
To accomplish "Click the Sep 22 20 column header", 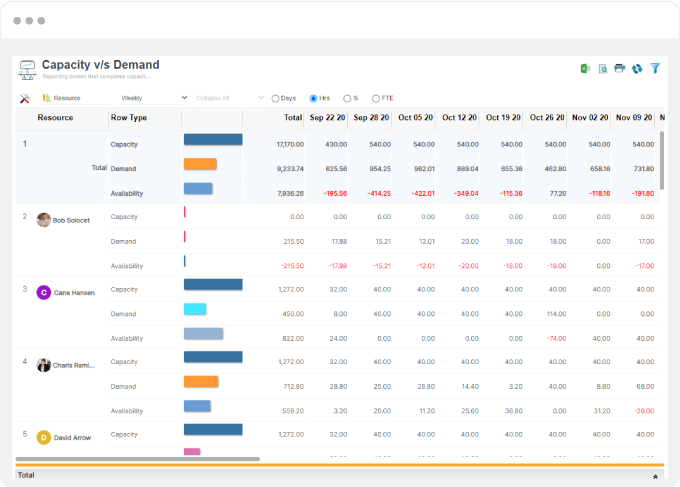I will point(327,118).
